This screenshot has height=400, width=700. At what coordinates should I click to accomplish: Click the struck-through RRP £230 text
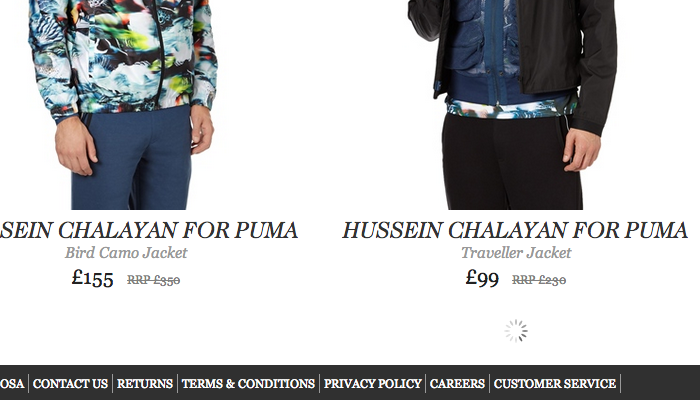(x=539, y=280)
